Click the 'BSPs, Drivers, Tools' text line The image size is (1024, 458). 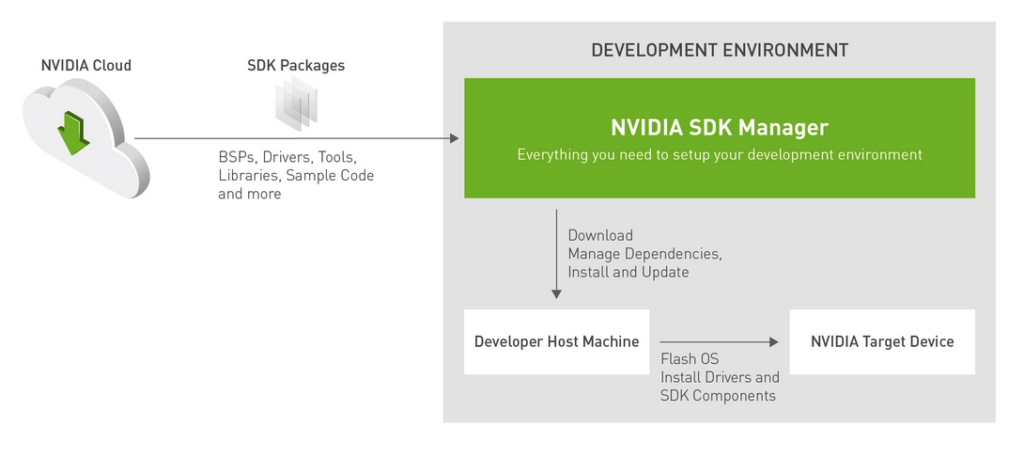[287, 157]
